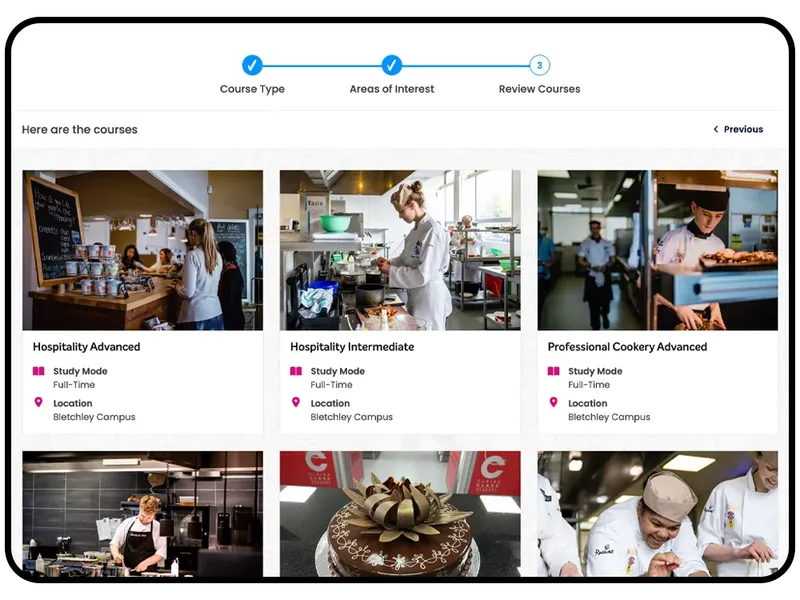Click Study Mode book icon in Hospitality Advanced
The height and width of the screenshot is (600, 800).
[x=39, y=371]
